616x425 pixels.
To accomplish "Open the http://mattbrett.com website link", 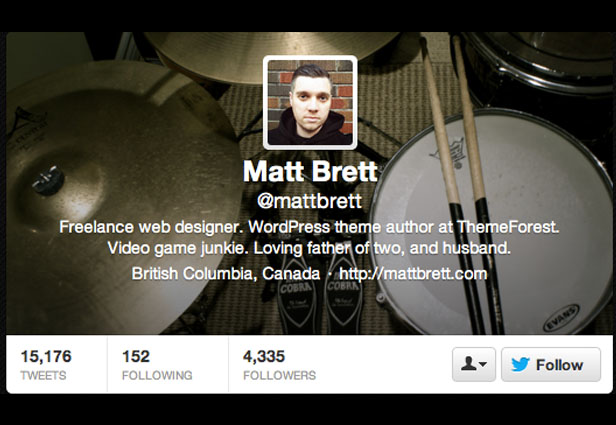I will [x=413, y=273].
